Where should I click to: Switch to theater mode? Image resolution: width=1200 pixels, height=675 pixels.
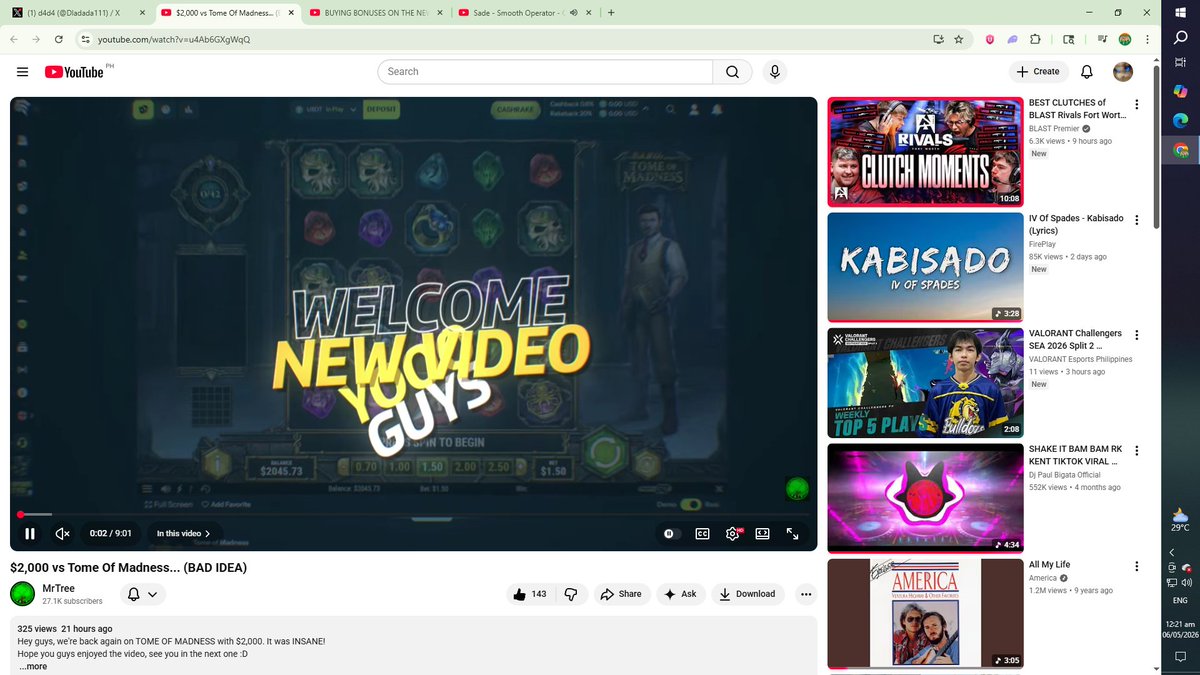pyautogui.click(x=762, y=534)
